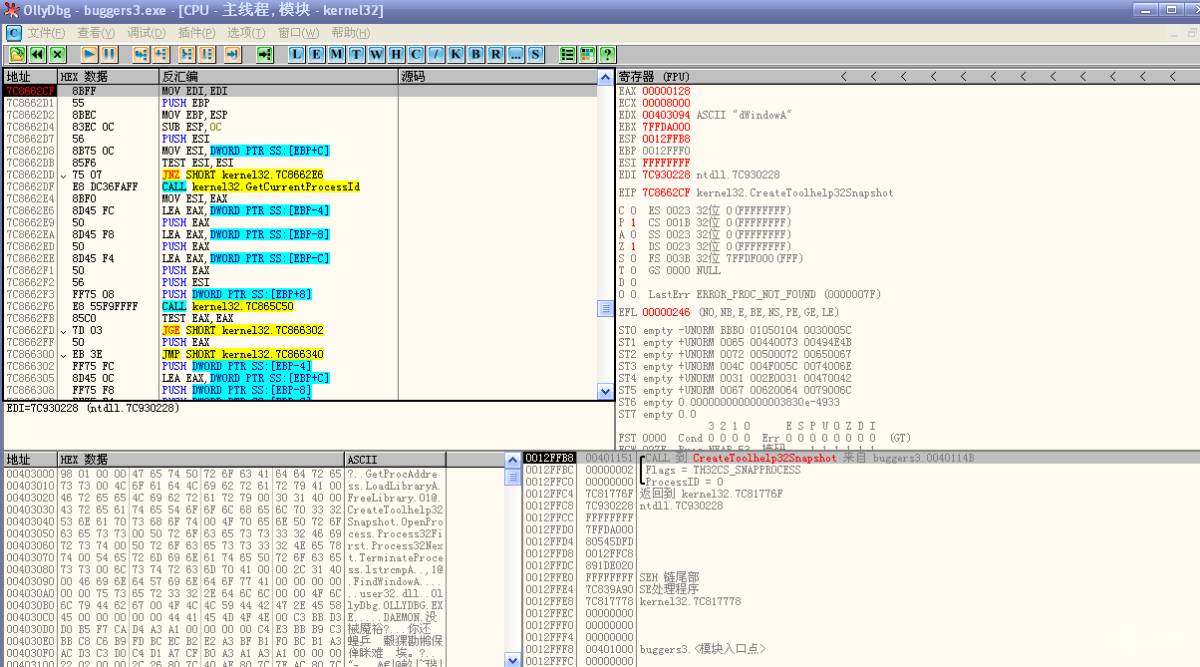The image size is (1200, 667).
Task: Run the program with the play icon
Action: coord(90,54)
